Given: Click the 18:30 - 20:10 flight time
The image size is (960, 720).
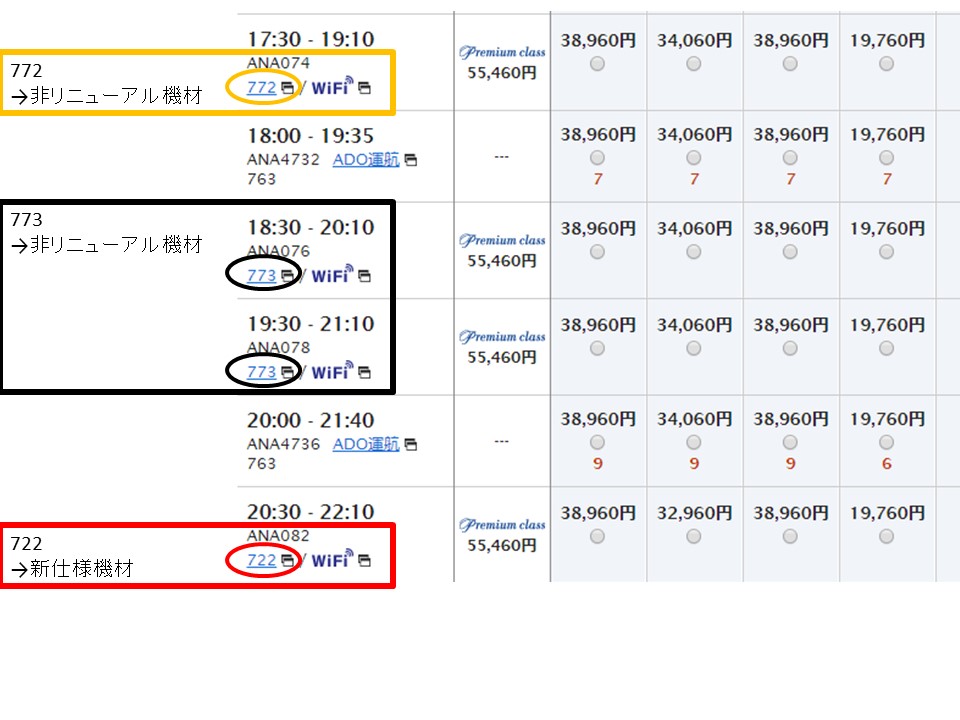Looking at the screenshot, I should pyautogui.click(x=310, y=228).
